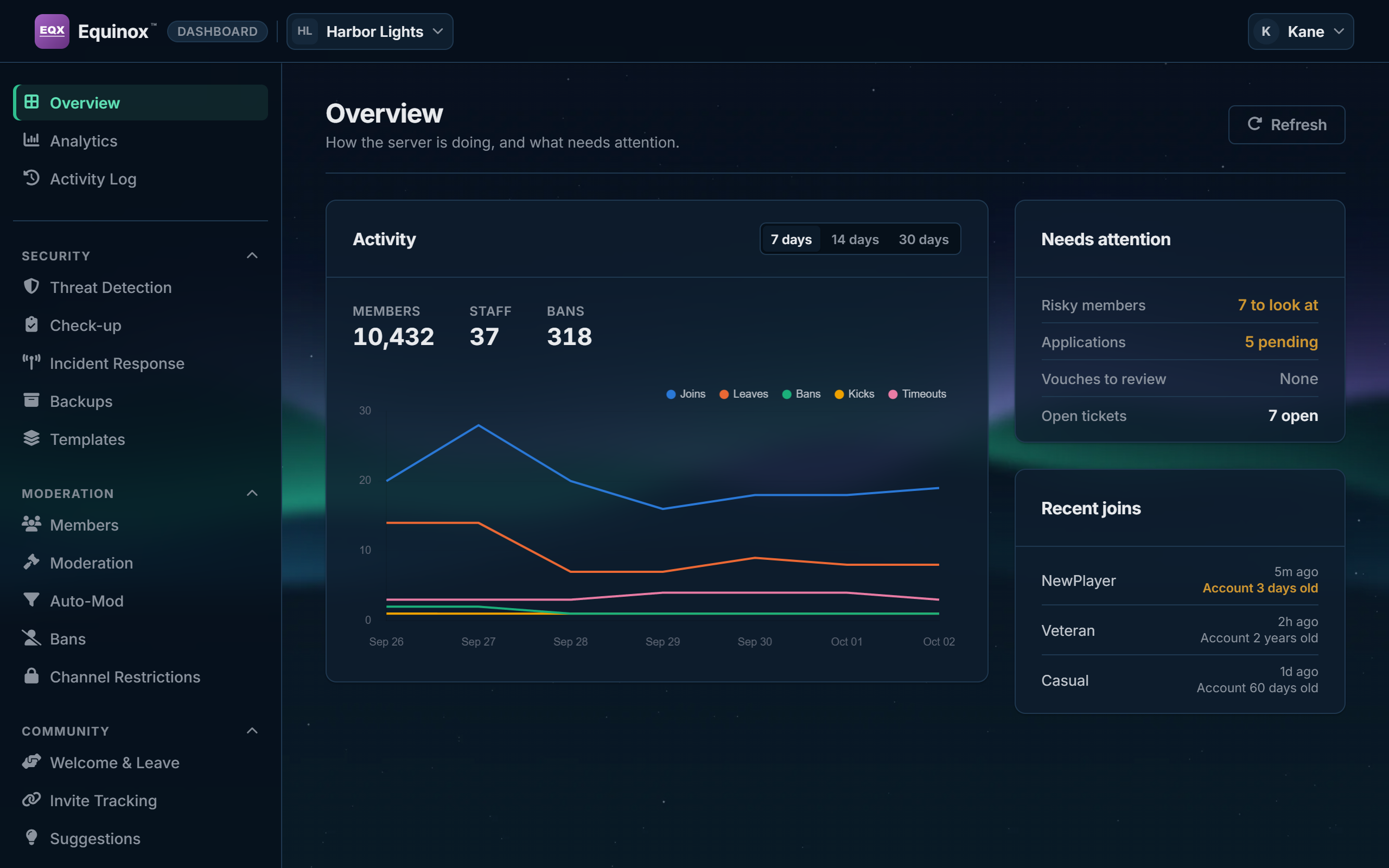The width and height of the screenshot is (1389, 868).
Task: Click the Members group icon
Action: (31, 524)
